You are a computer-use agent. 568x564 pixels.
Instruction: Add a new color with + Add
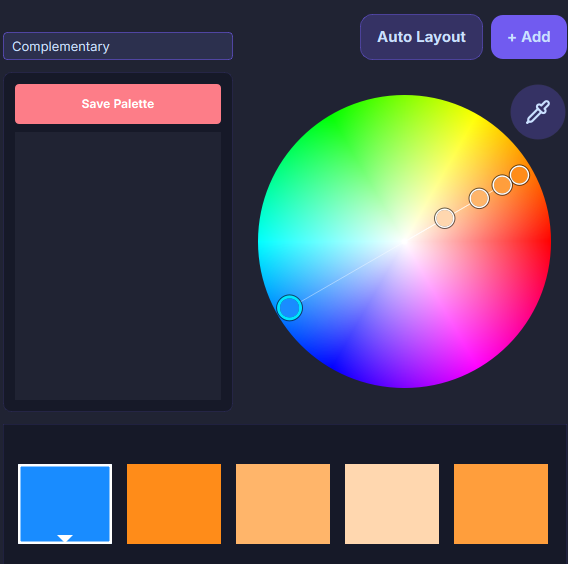click(529, 37)
